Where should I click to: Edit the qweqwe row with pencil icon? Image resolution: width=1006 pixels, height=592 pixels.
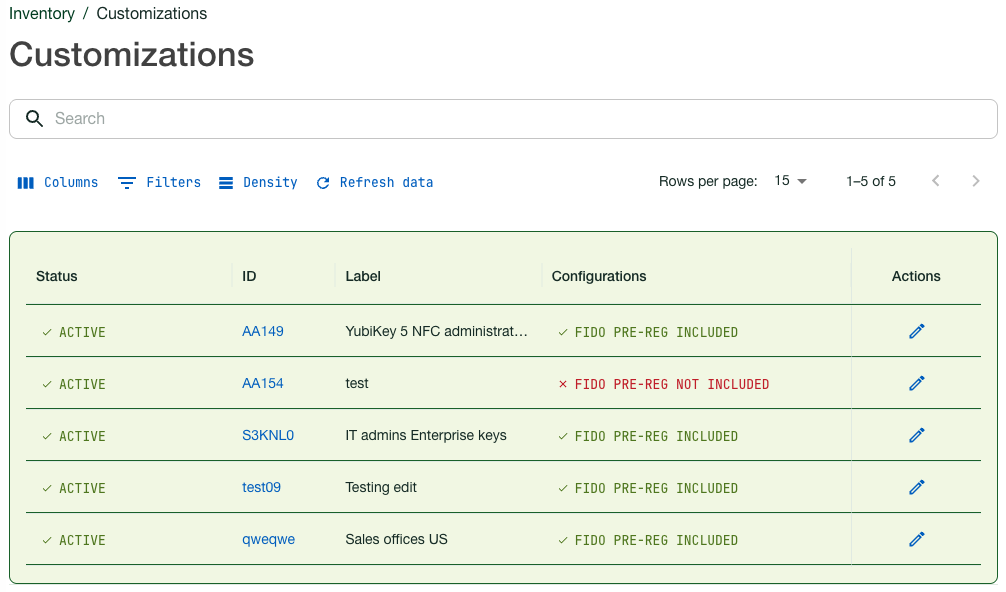(x=916, y=539)
